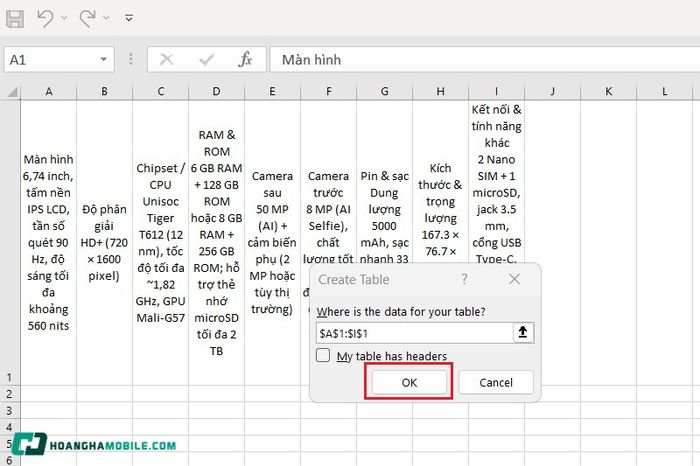Select column C header

click(x=161, y=92)
